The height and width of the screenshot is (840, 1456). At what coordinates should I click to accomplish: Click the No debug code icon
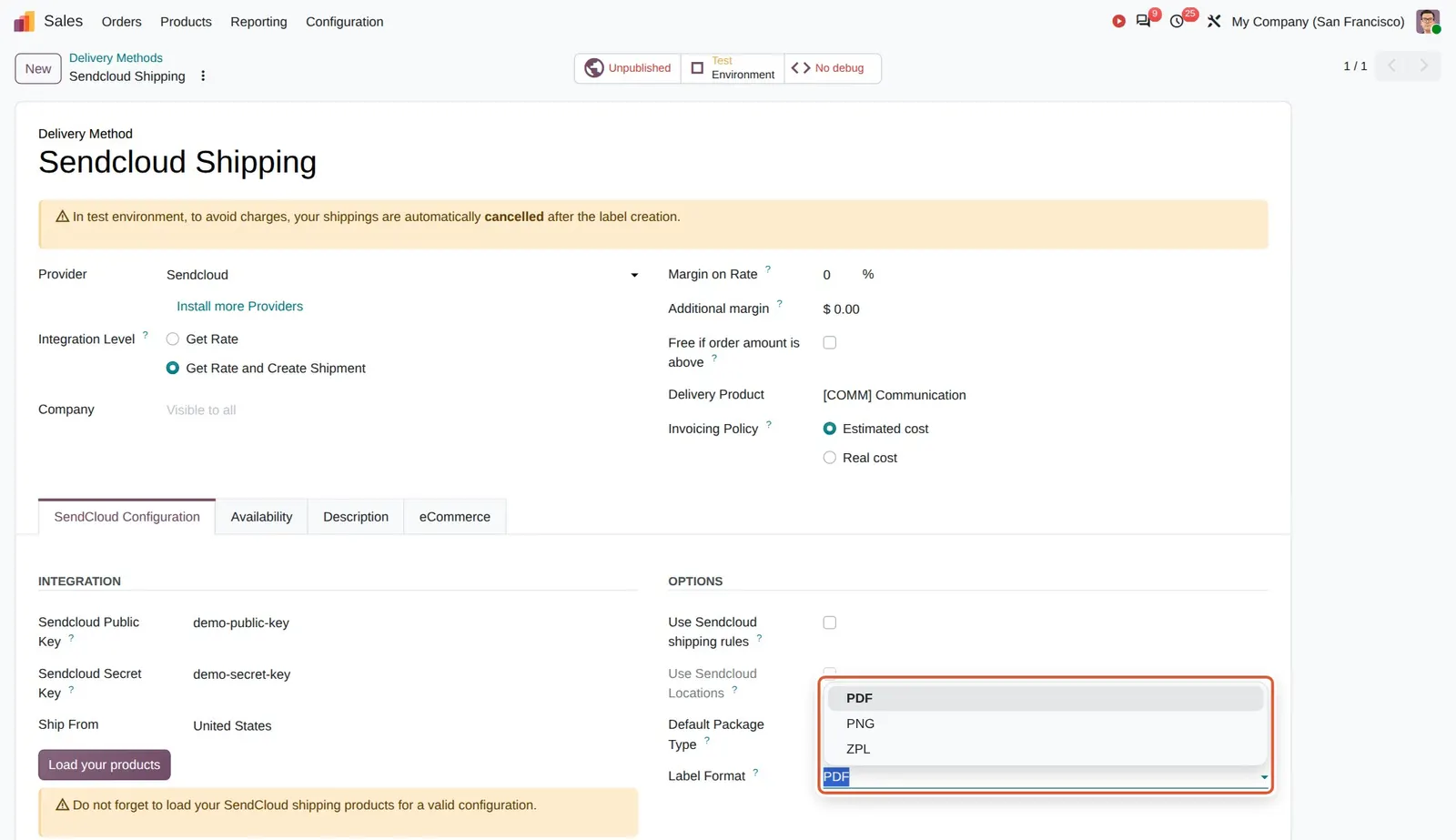point(801,68)
